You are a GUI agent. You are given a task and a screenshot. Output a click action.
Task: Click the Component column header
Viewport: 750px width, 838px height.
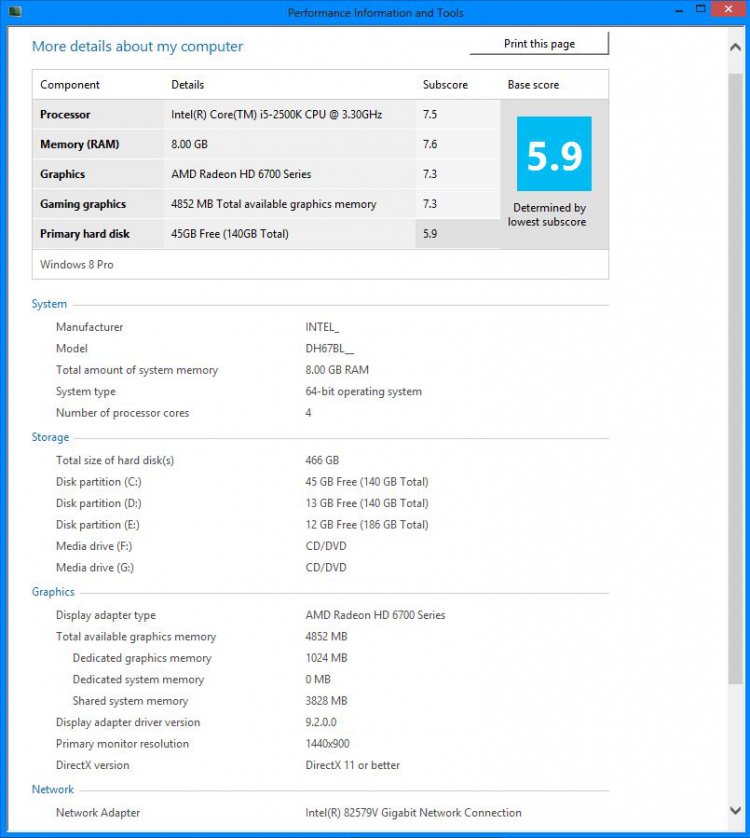coord(70,84)
